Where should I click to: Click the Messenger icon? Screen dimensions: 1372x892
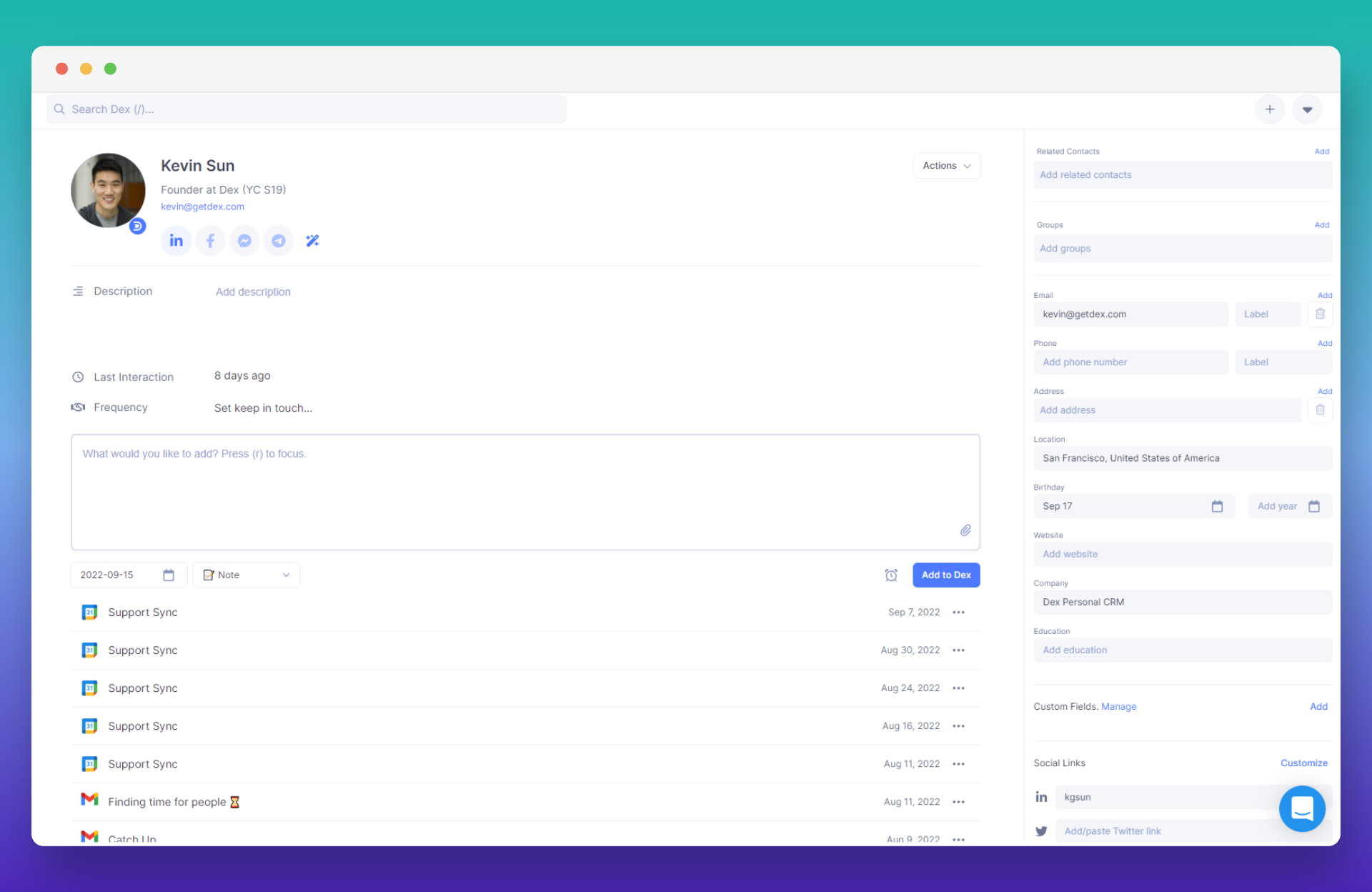[x=244, y=241]
